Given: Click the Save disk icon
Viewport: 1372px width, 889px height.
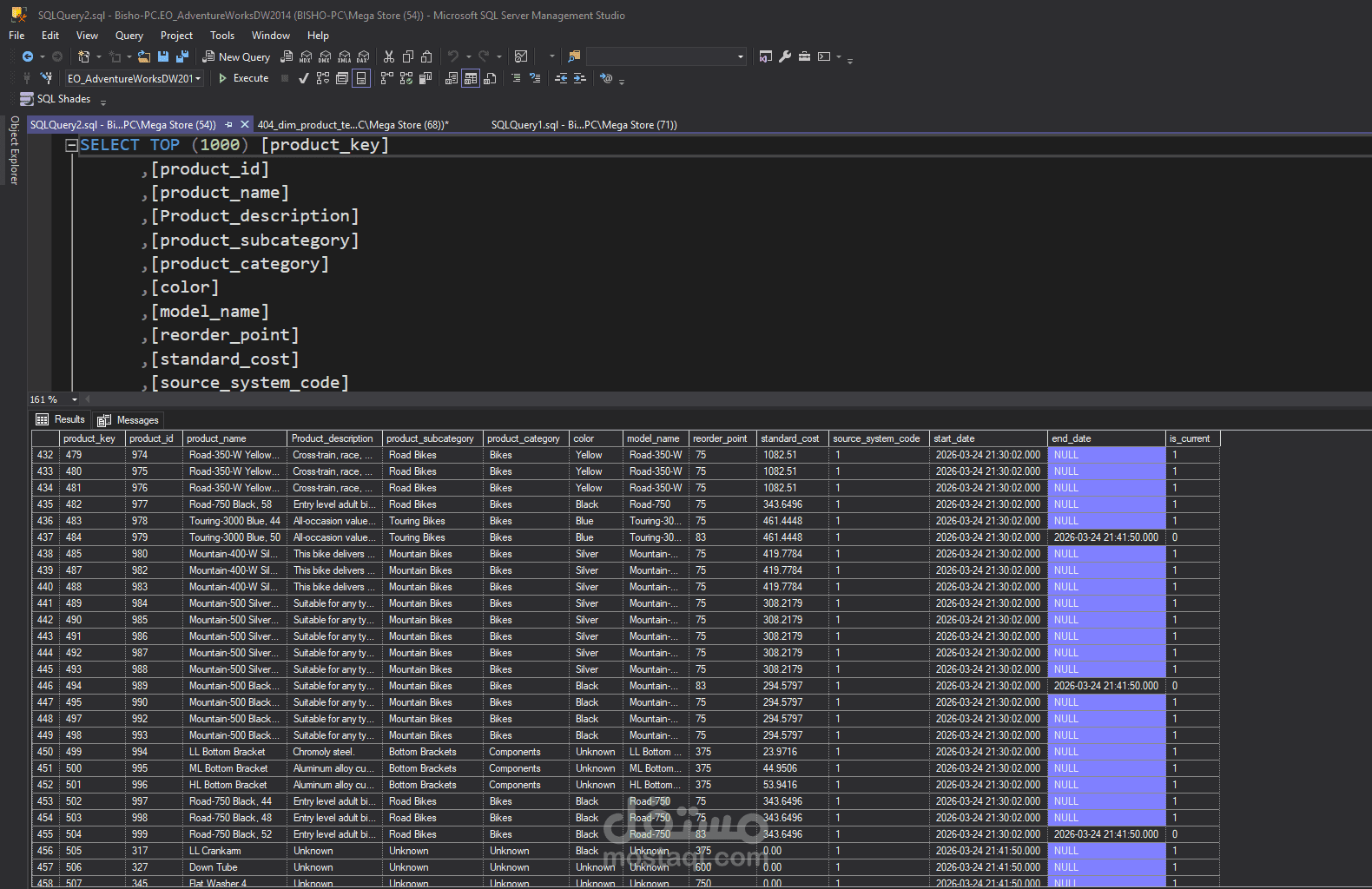Looking at the screenshot, I should [163, 56].
